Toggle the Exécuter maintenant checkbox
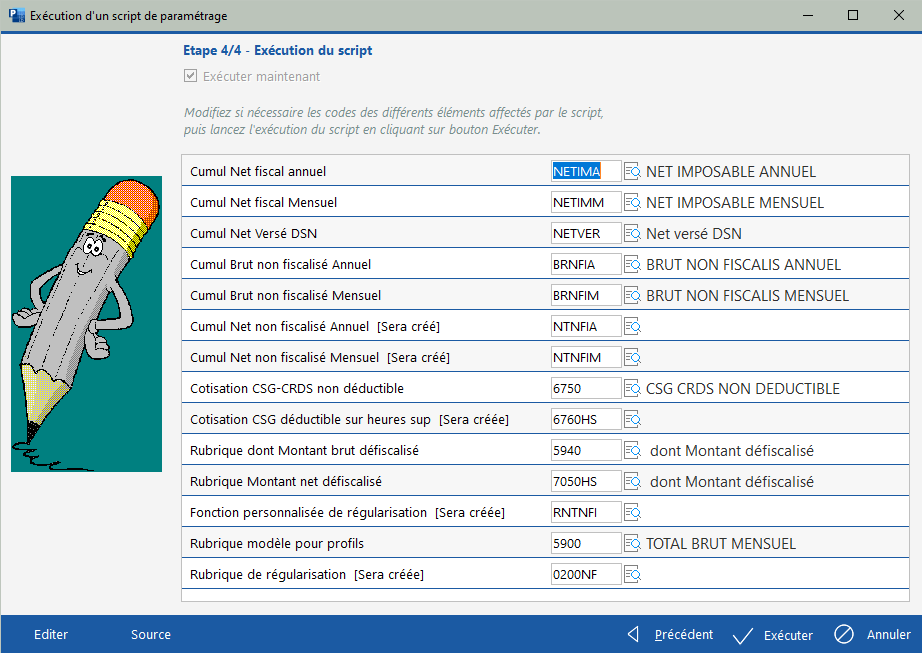Viewport: 922px width, 653px height. pos(191,76)
